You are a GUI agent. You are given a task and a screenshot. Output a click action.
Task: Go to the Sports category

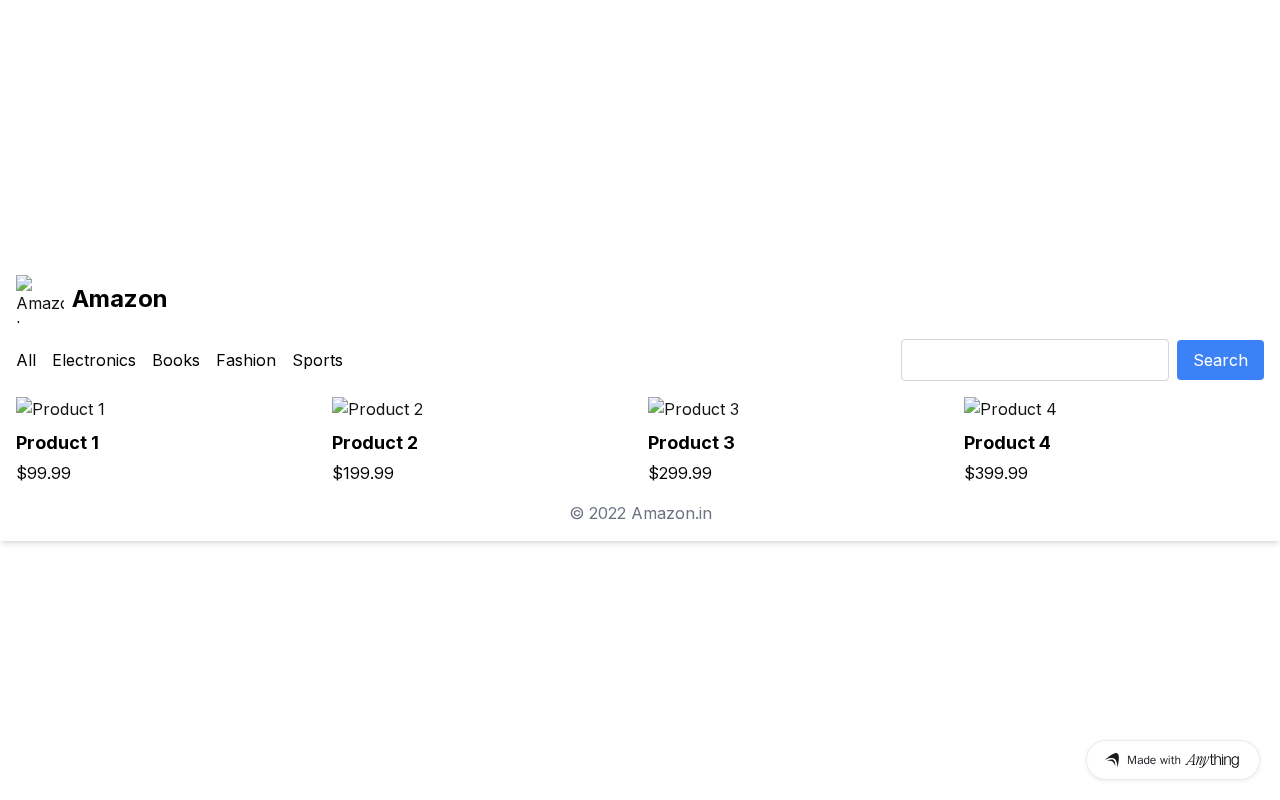tap(317, 360)
